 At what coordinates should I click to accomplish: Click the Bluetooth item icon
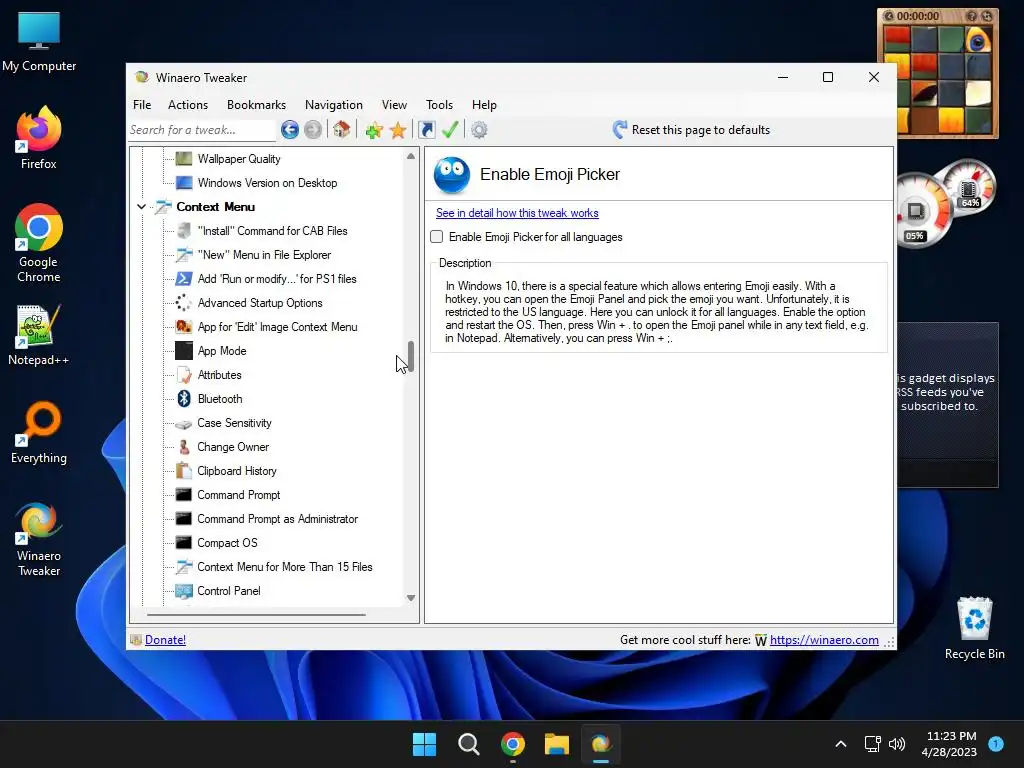pos(184,399)
